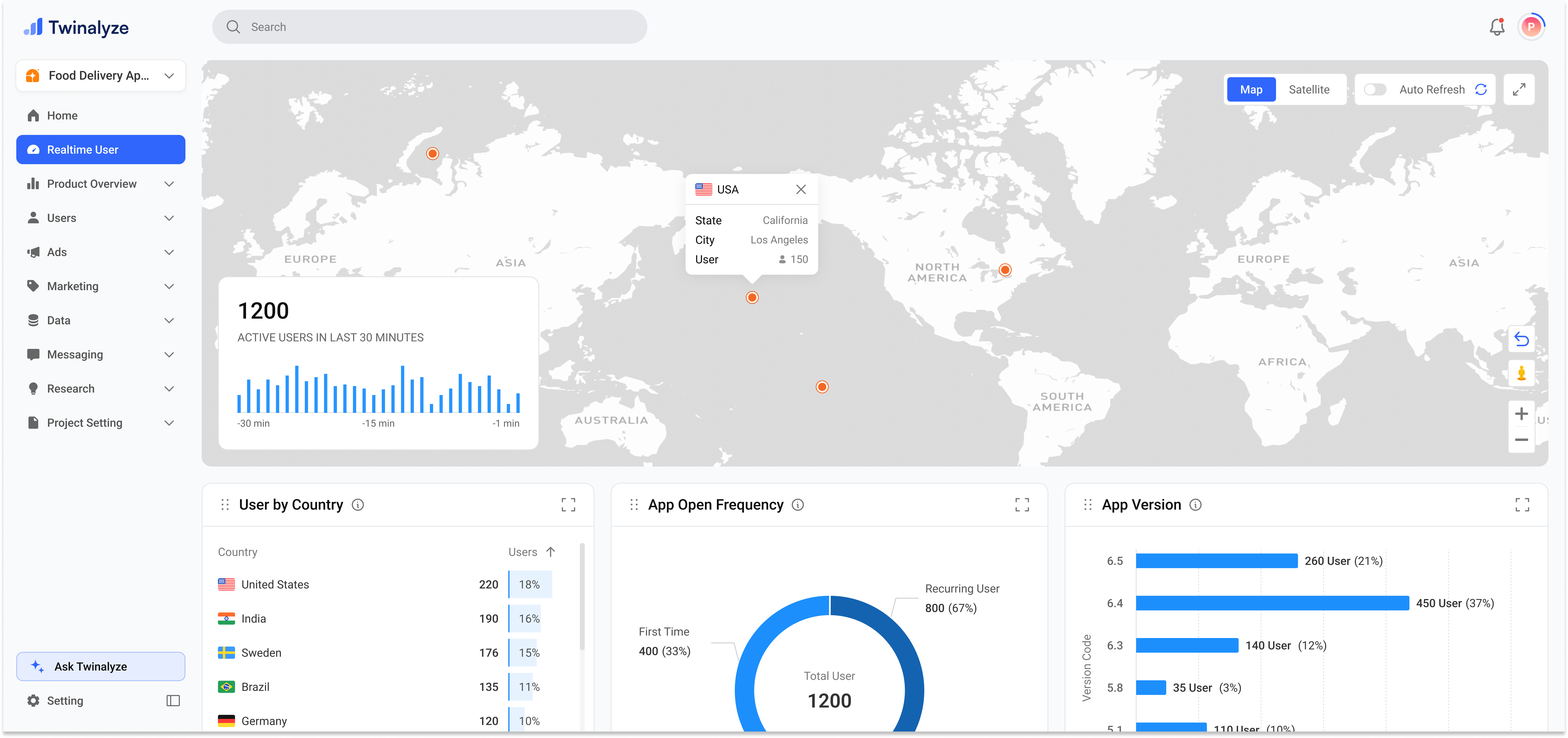Expand the map to fullscreen
Image resolution: width=1568 pixels, height=738 pixels.
click(x=1519, y=89)
